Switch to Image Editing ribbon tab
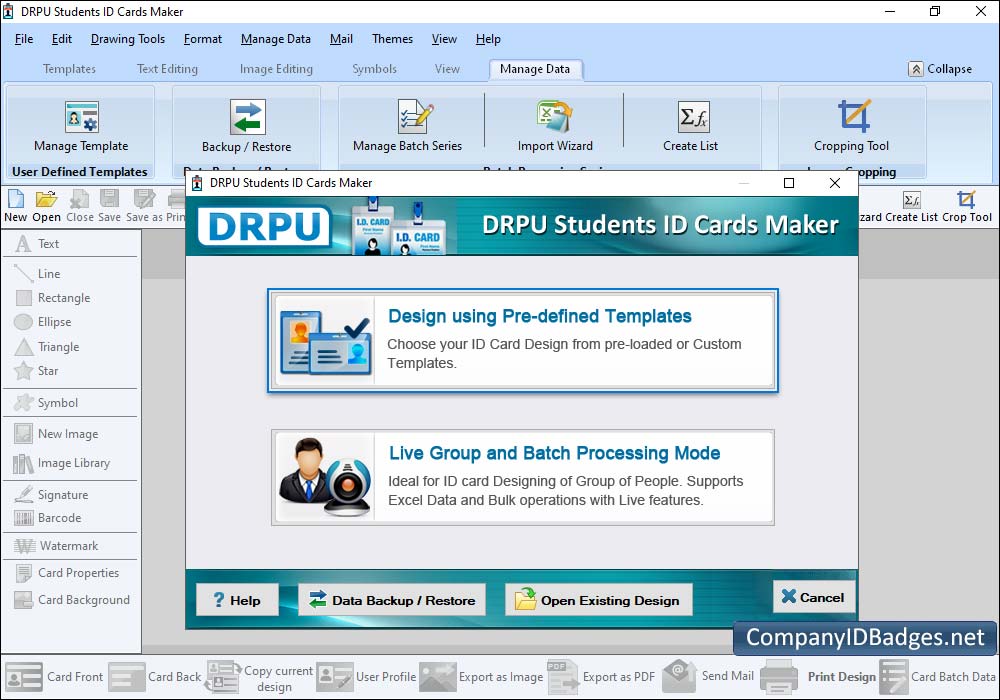The image size is (1000, 700). tap(276, 69)
